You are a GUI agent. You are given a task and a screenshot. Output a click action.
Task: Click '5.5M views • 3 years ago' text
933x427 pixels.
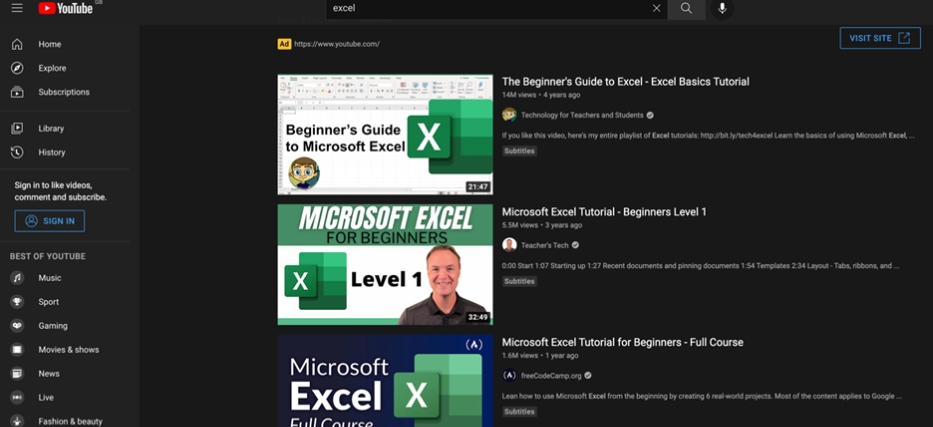(542, 225)
